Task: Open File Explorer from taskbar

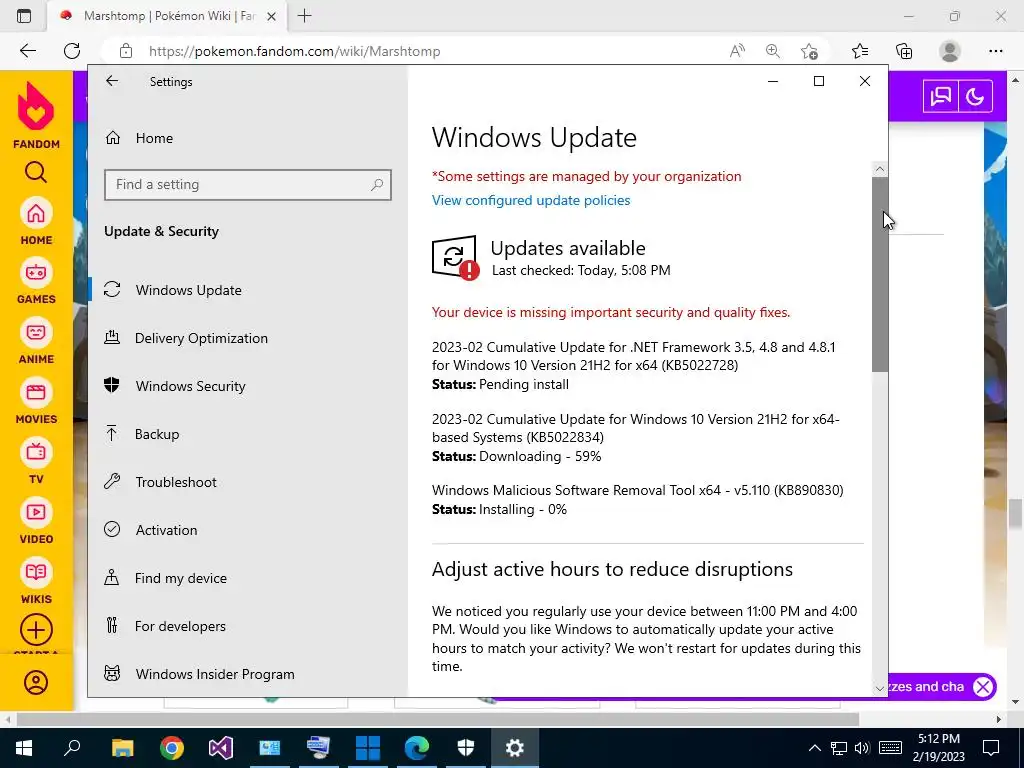Action: tap(122, 748)
